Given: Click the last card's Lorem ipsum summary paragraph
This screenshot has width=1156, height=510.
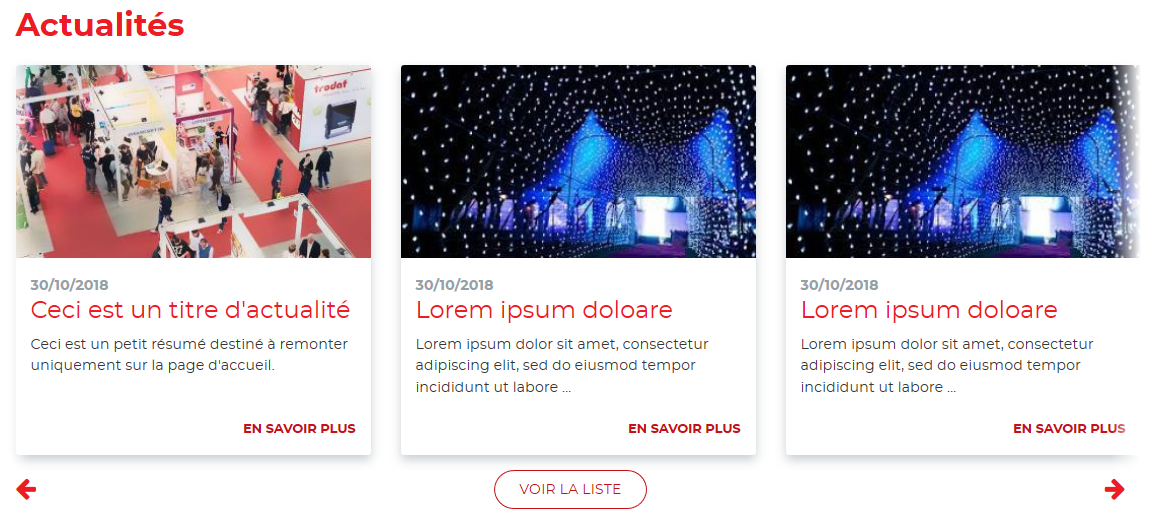Looking at the screenshot, I should (x=947, y=366).
